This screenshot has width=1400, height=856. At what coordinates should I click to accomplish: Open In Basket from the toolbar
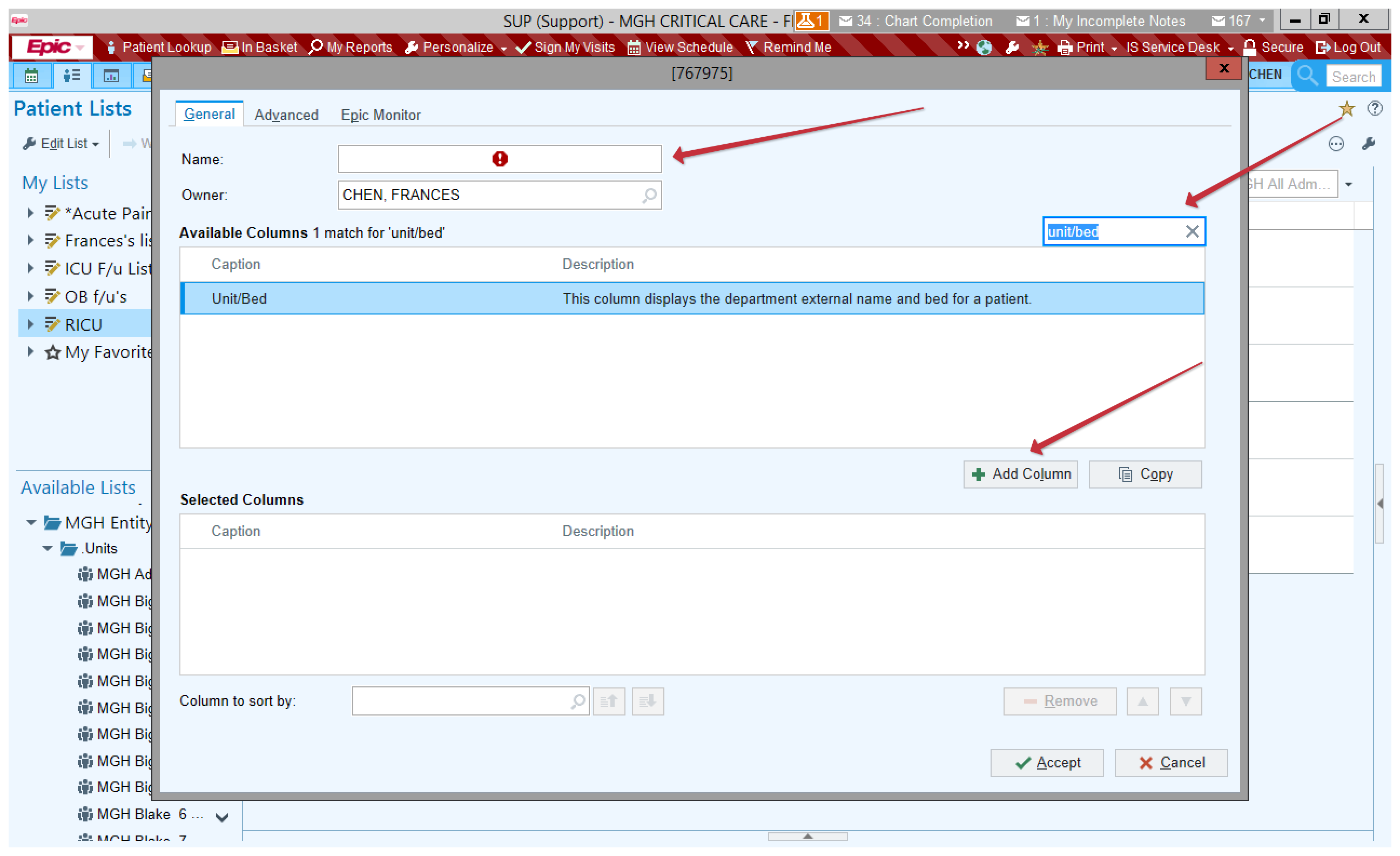pos(260,48)
